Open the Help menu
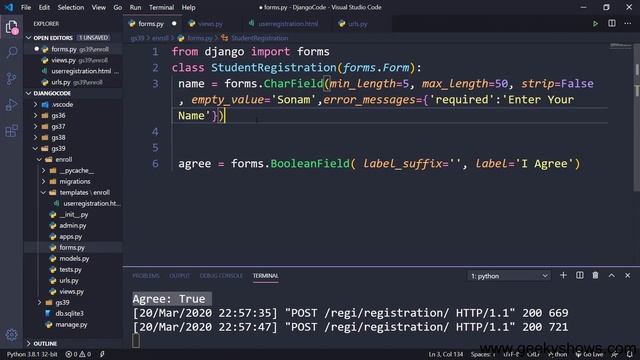 tap(188, 7)
